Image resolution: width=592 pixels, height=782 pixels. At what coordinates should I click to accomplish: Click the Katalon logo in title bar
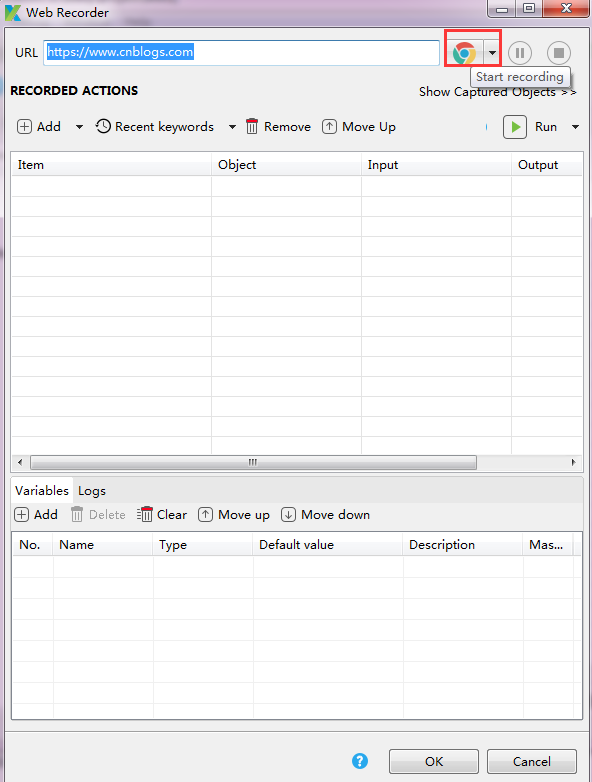click(12, 12)
